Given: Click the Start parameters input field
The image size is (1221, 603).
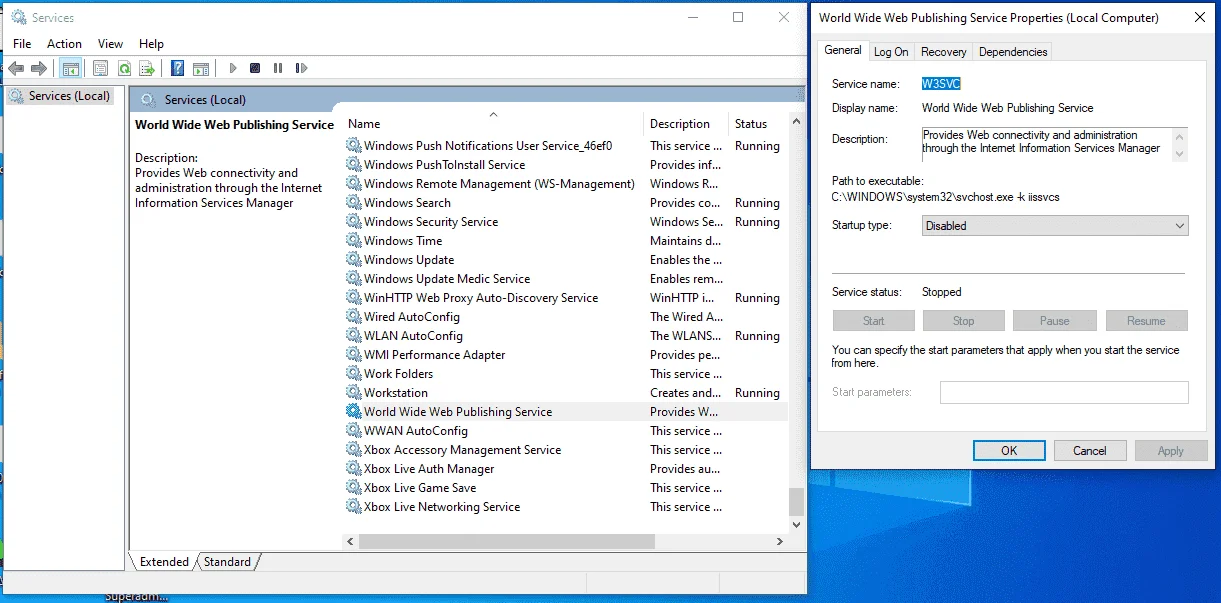Looking at the screenshot, I should pos(1064,392).
